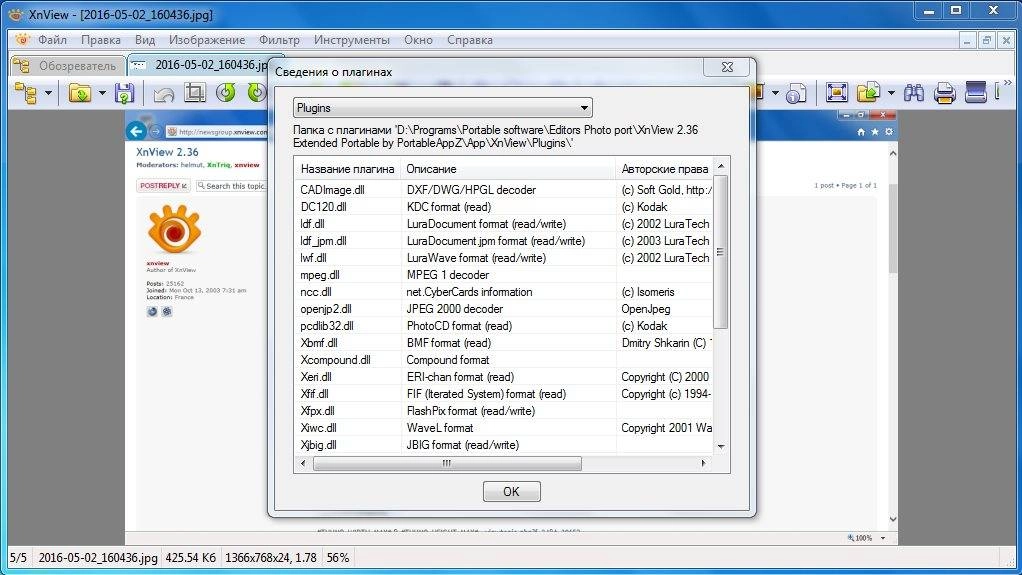The height and width of the screenshot is (575, 1022).
Task: Select the lwf.dll plugin row
Action: (x=503, y=258)
